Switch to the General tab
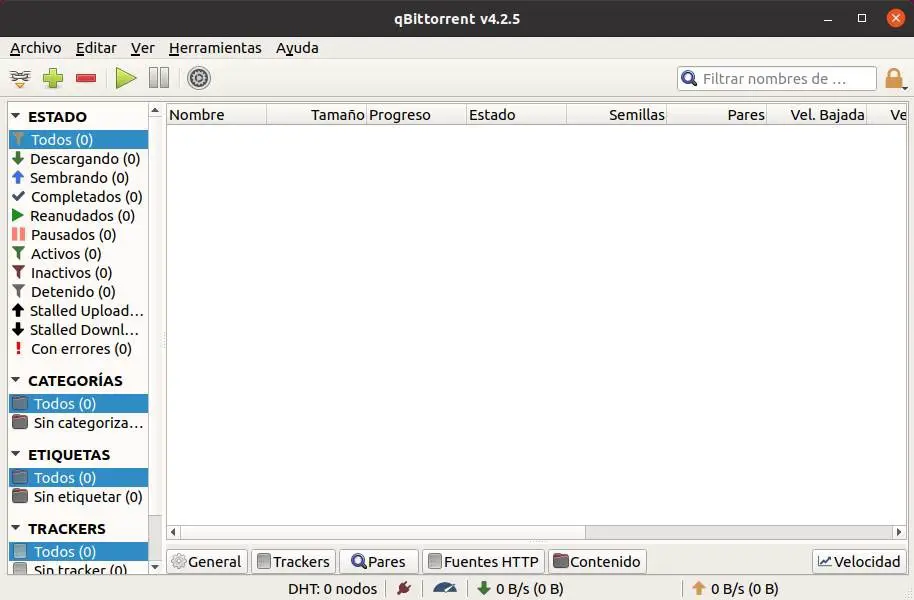 point(208,562)
